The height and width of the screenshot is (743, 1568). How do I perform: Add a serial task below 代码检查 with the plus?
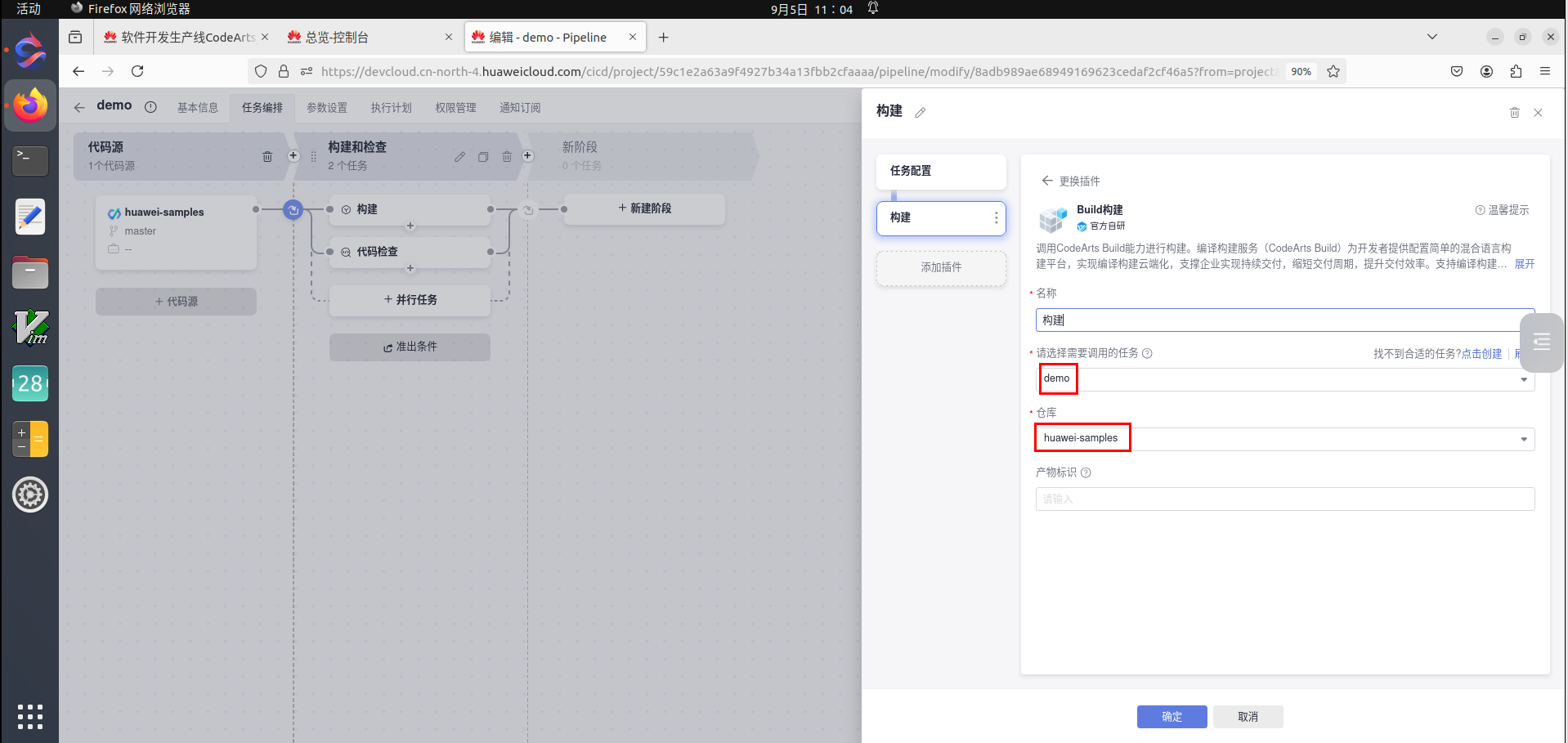pyautogui.click(x=410, y=269)
